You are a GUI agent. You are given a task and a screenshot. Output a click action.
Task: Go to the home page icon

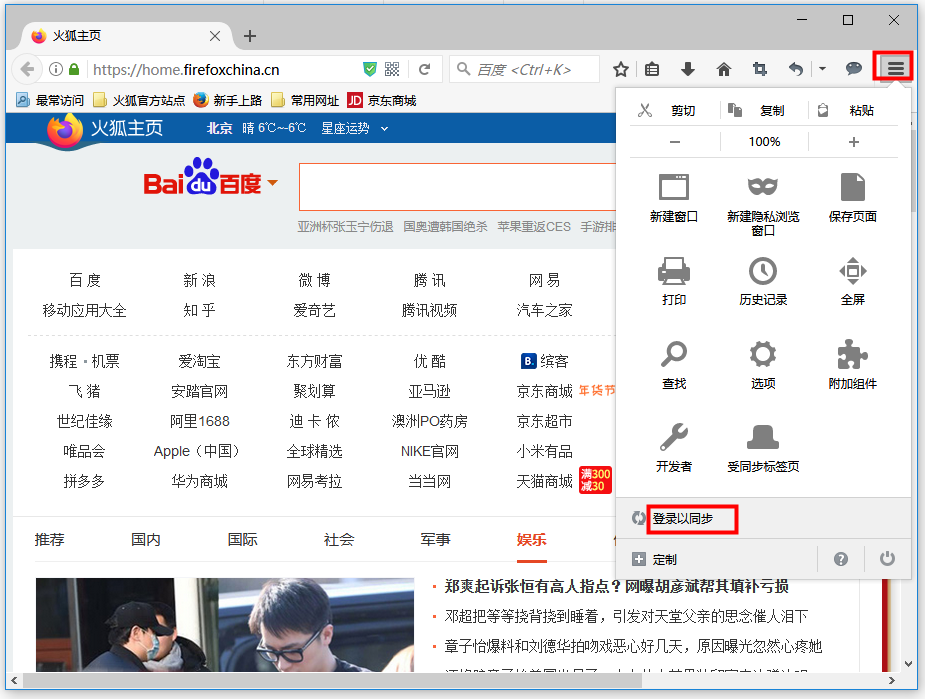(x=724, y=69)
